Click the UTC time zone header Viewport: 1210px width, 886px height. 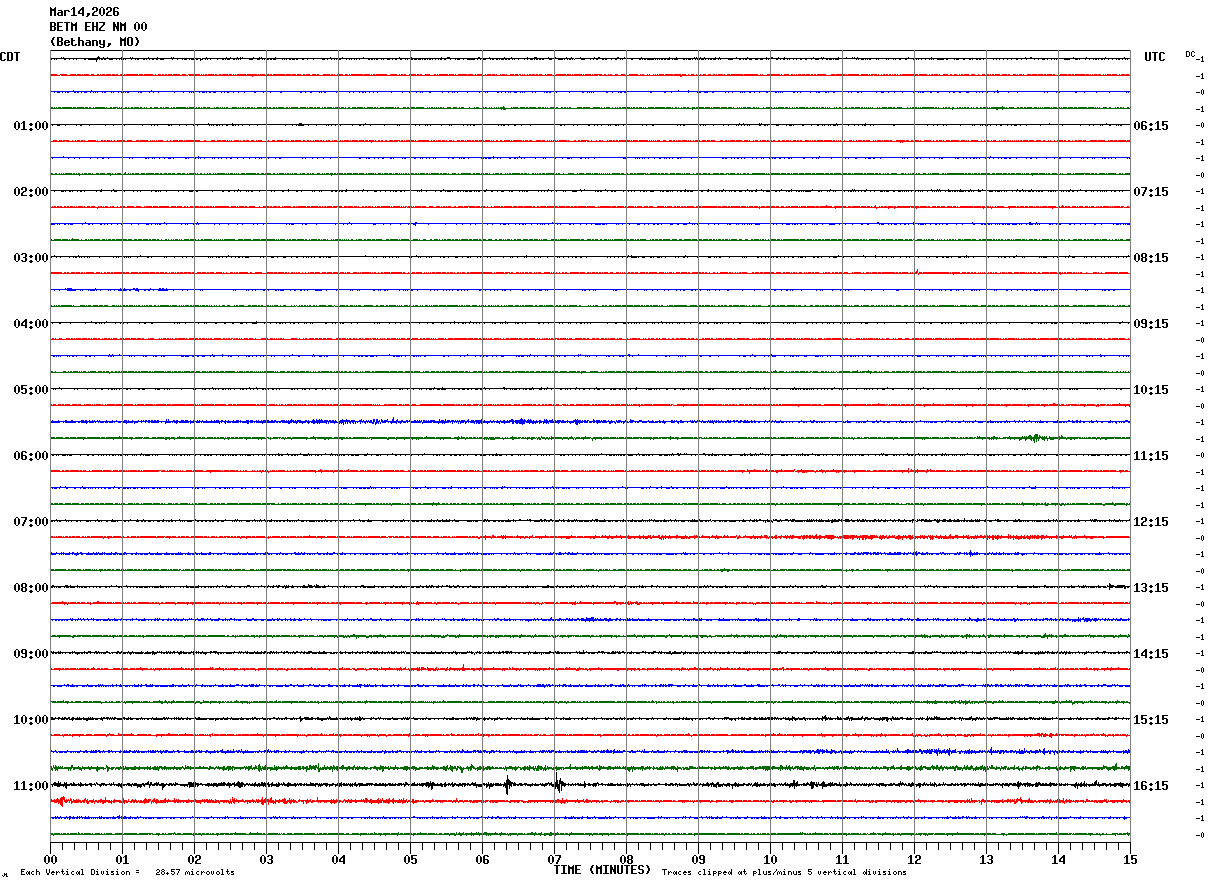1155,57
